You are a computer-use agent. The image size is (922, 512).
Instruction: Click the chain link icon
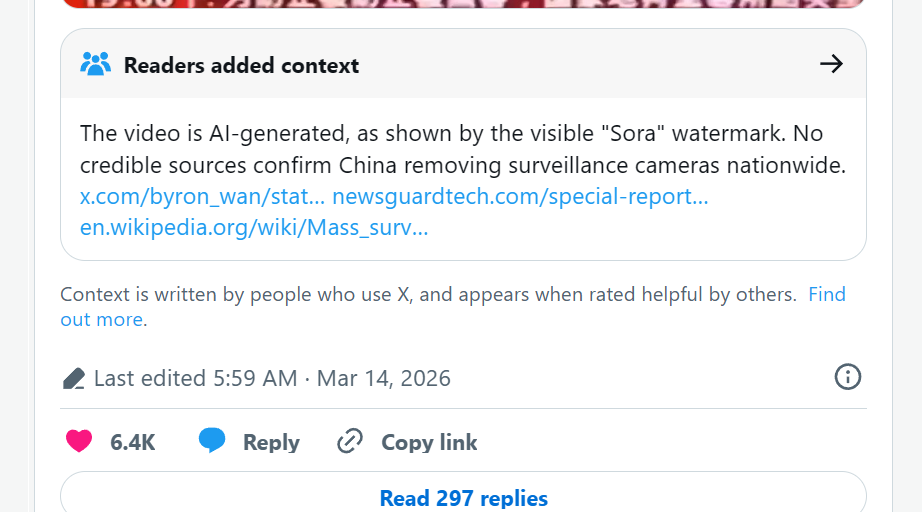[x=349, y=441]
